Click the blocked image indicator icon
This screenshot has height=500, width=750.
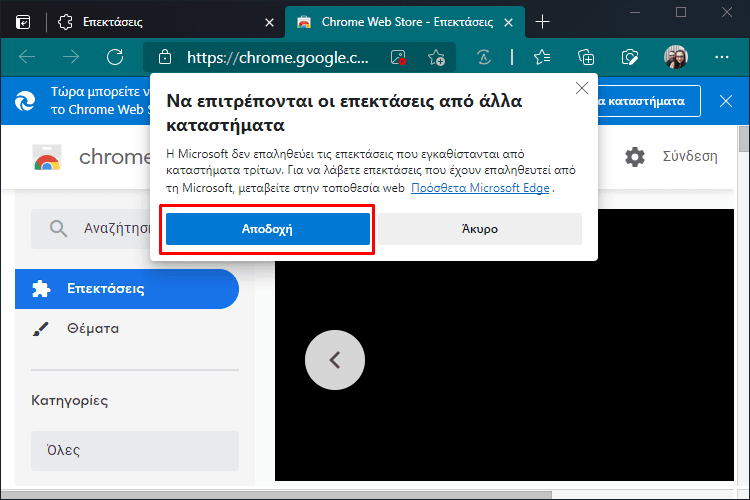(398, 58)
